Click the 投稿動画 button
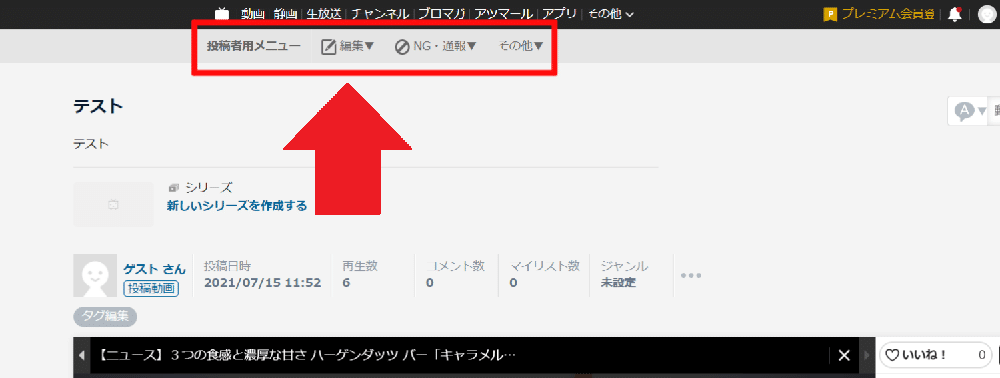1000x378 pixels. tap(151, 288)
